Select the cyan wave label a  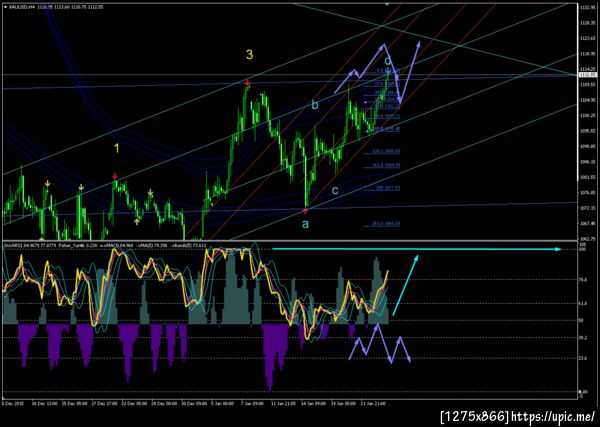point(305,224)
